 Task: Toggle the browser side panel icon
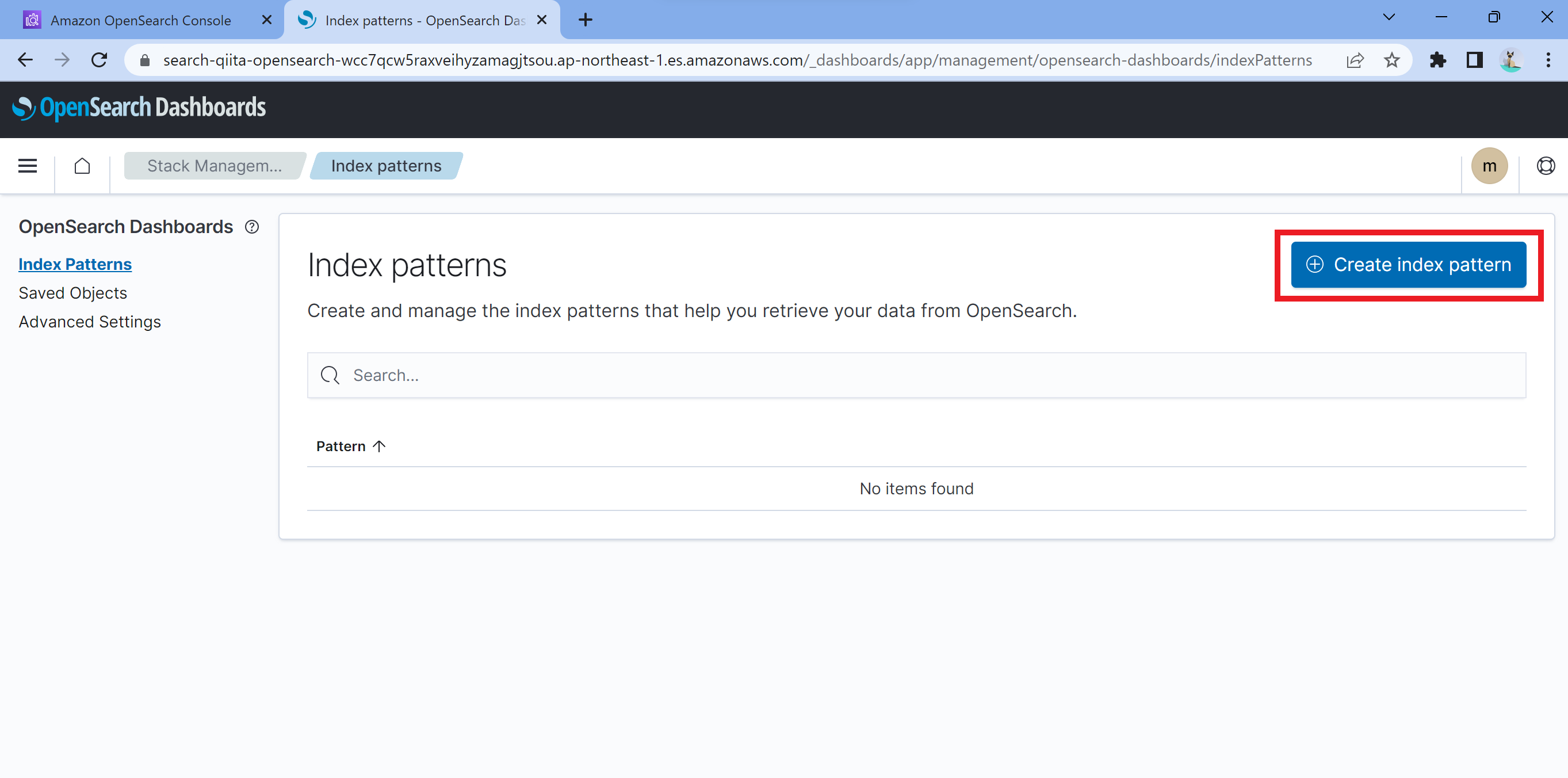pos(1474,60)
